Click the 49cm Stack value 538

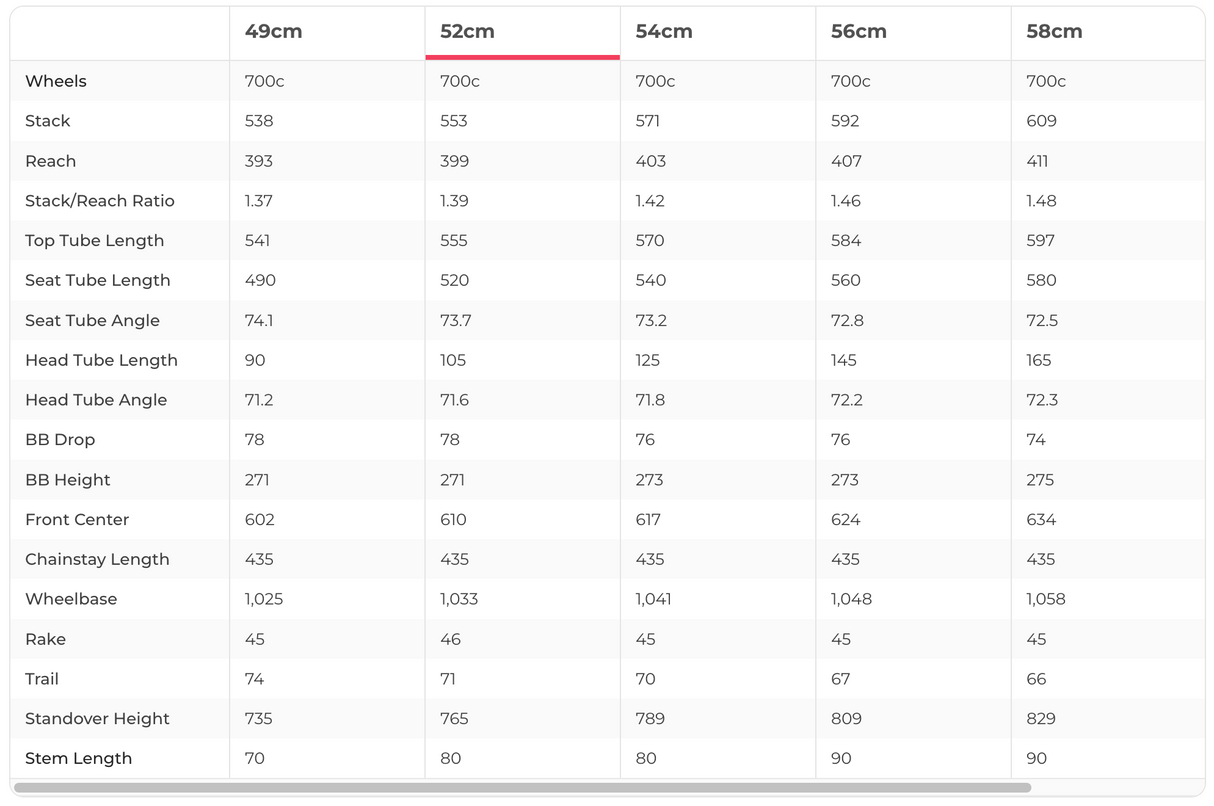[x=259, y=121]
